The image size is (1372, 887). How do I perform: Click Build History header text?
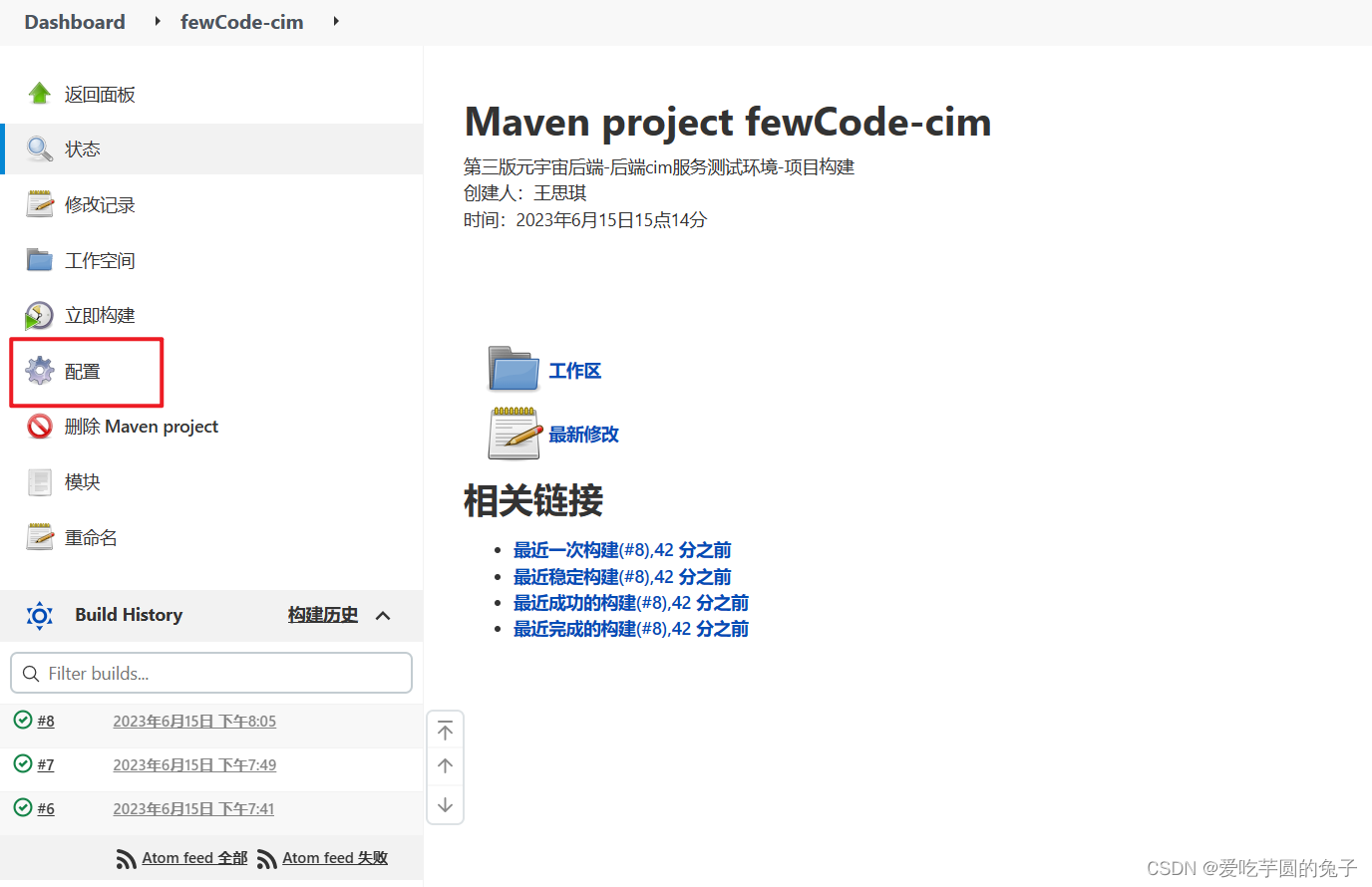(x=129, y=615)
